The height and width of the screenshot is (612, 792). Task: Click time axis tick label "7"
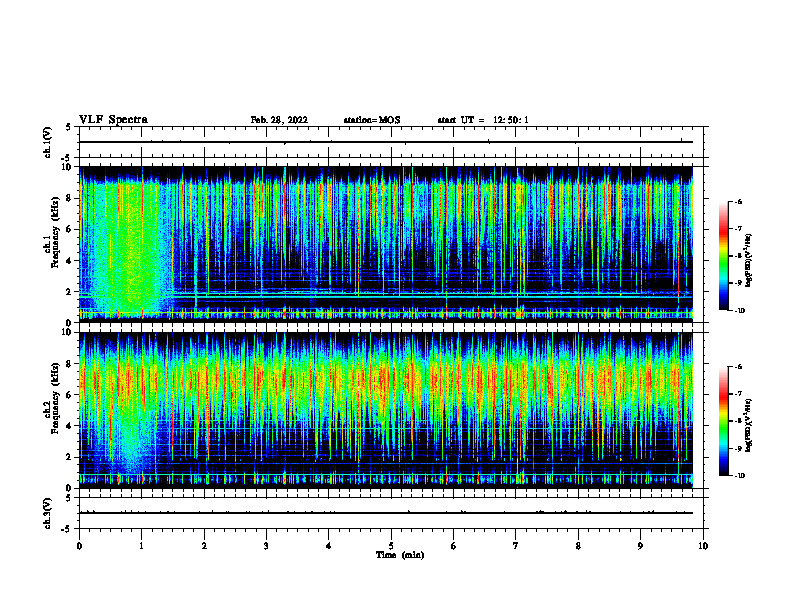tap(516, 546)
